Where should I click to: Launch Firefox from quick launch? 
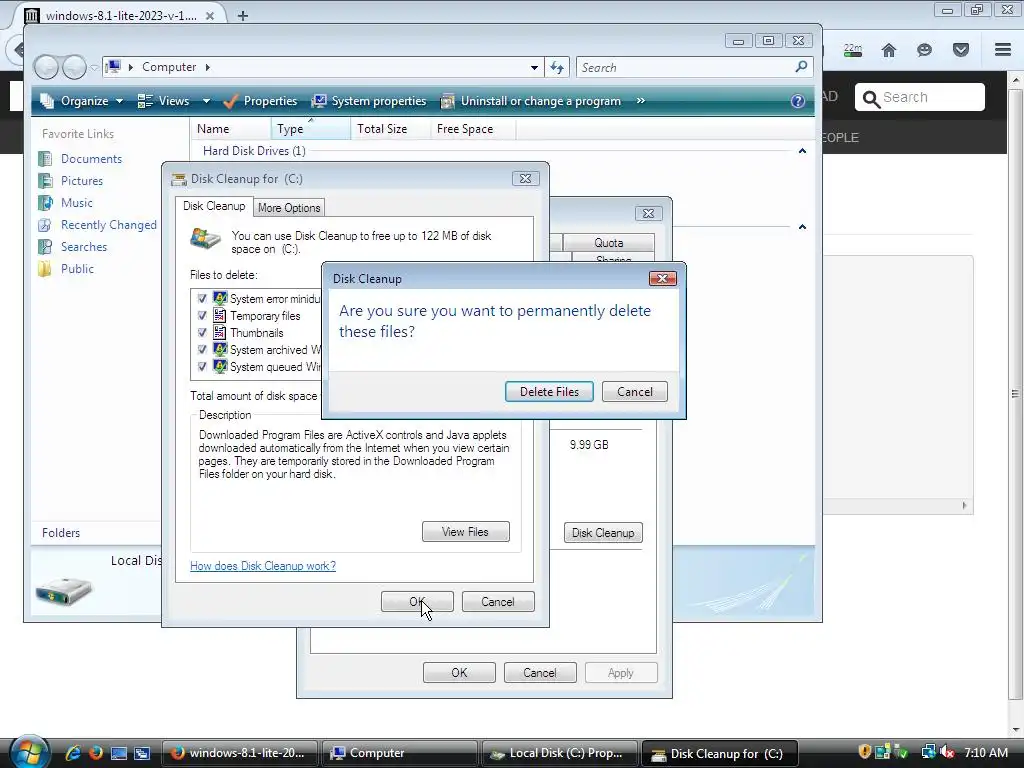point(95,753)
